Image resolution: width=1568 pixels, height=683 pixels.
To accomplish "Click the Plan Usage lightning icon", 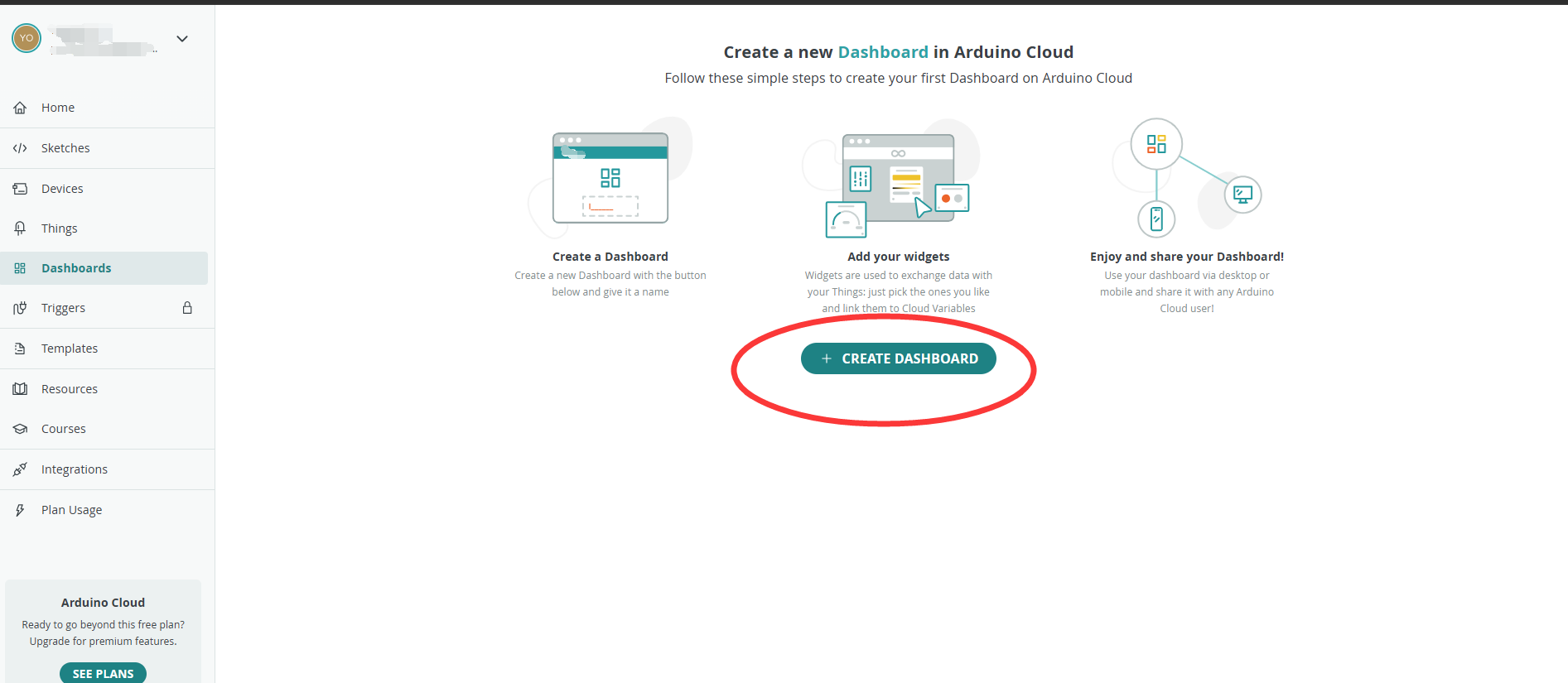I will pyautogui.click(x=20, y=510).
